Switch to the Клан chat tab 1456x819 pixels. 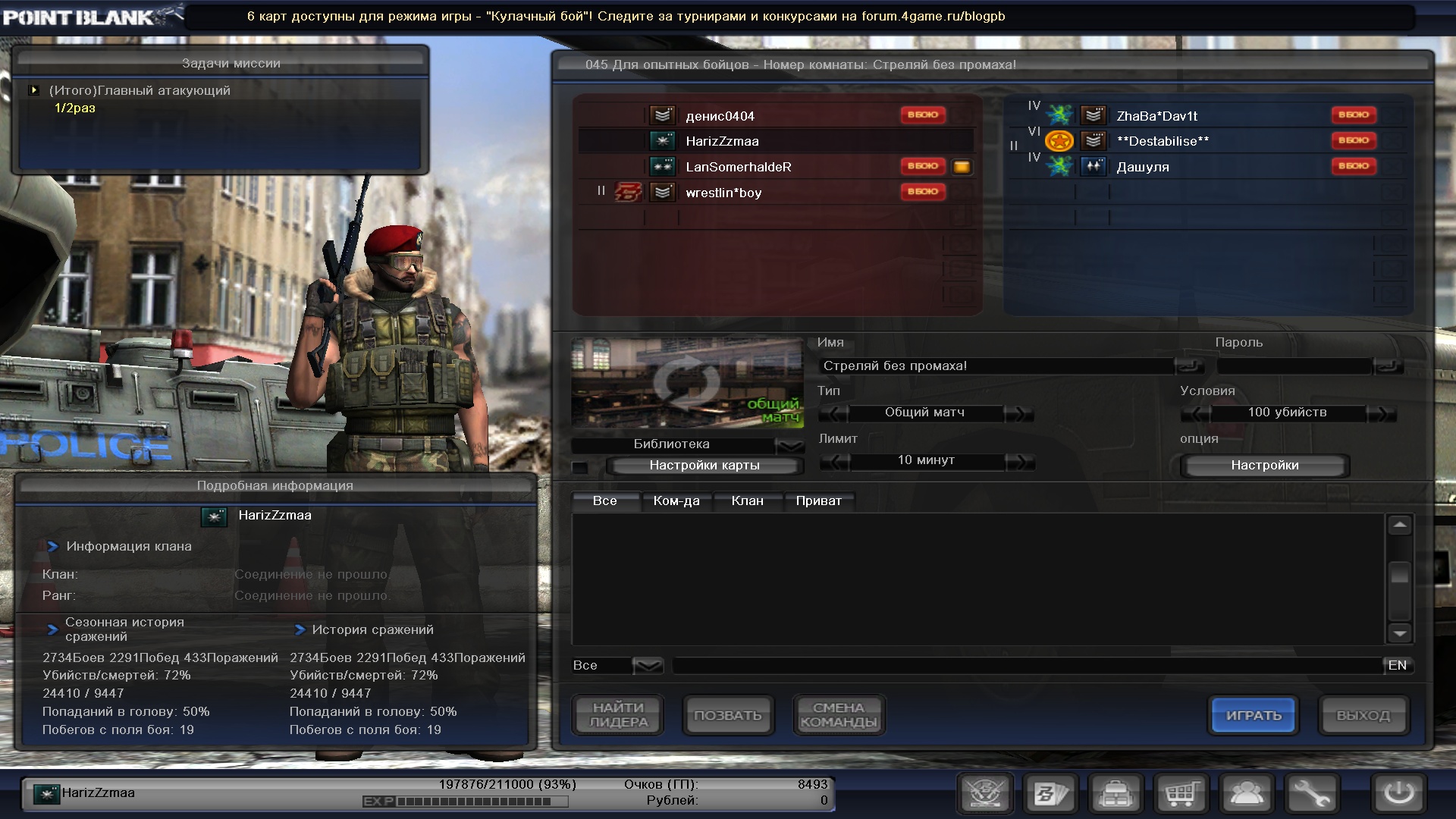pyautogui.click(x=748, y=501)
